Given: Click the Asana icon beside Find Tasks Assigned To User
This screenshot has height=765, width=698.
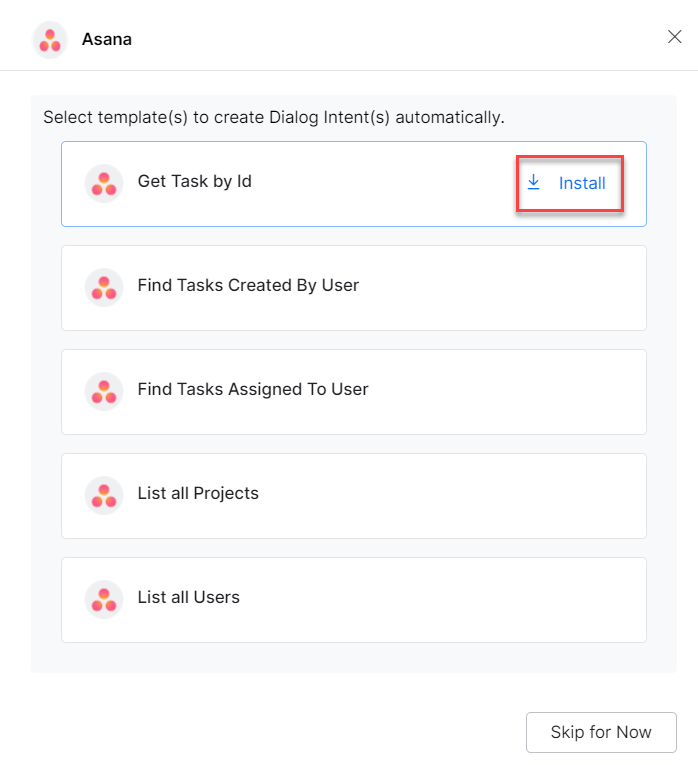Looking at the screenshot, I should tap(104, 392).
